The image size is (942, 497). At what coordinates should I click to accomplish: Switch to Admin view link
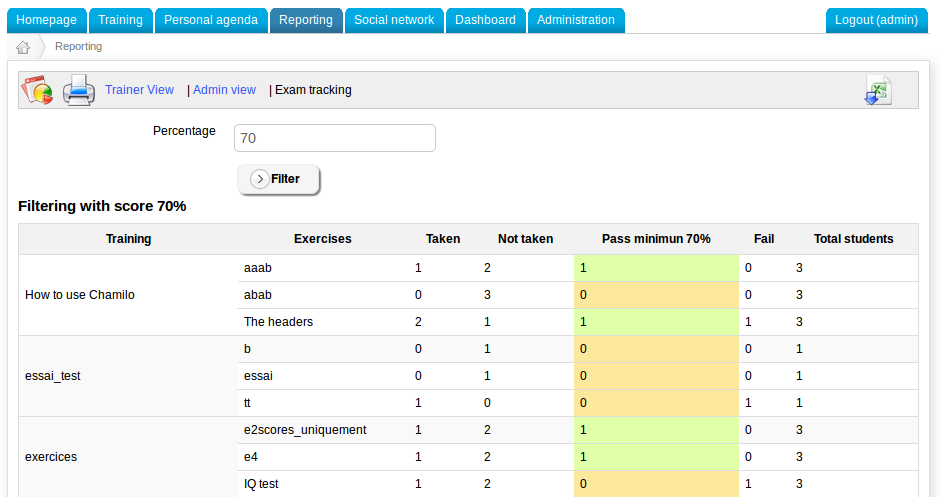224,90
